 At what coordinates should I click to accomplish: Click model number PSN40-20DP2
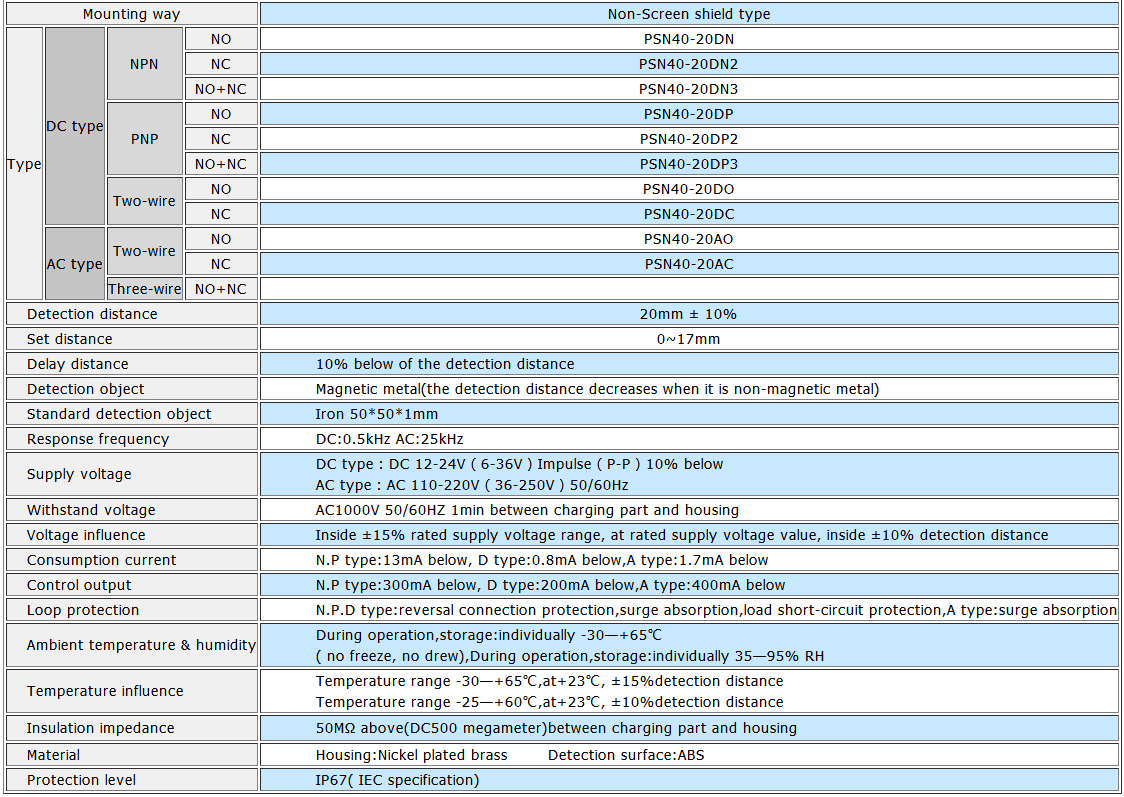(x=689, y=139)
